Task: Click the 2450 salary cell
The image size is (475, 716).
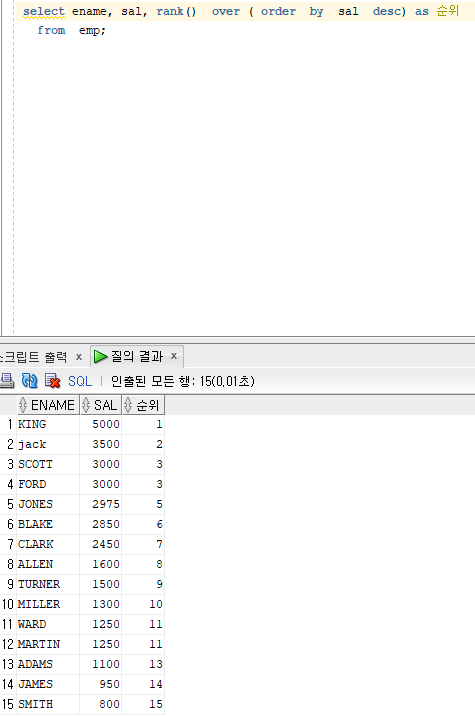Action: (x=101, y=544)
